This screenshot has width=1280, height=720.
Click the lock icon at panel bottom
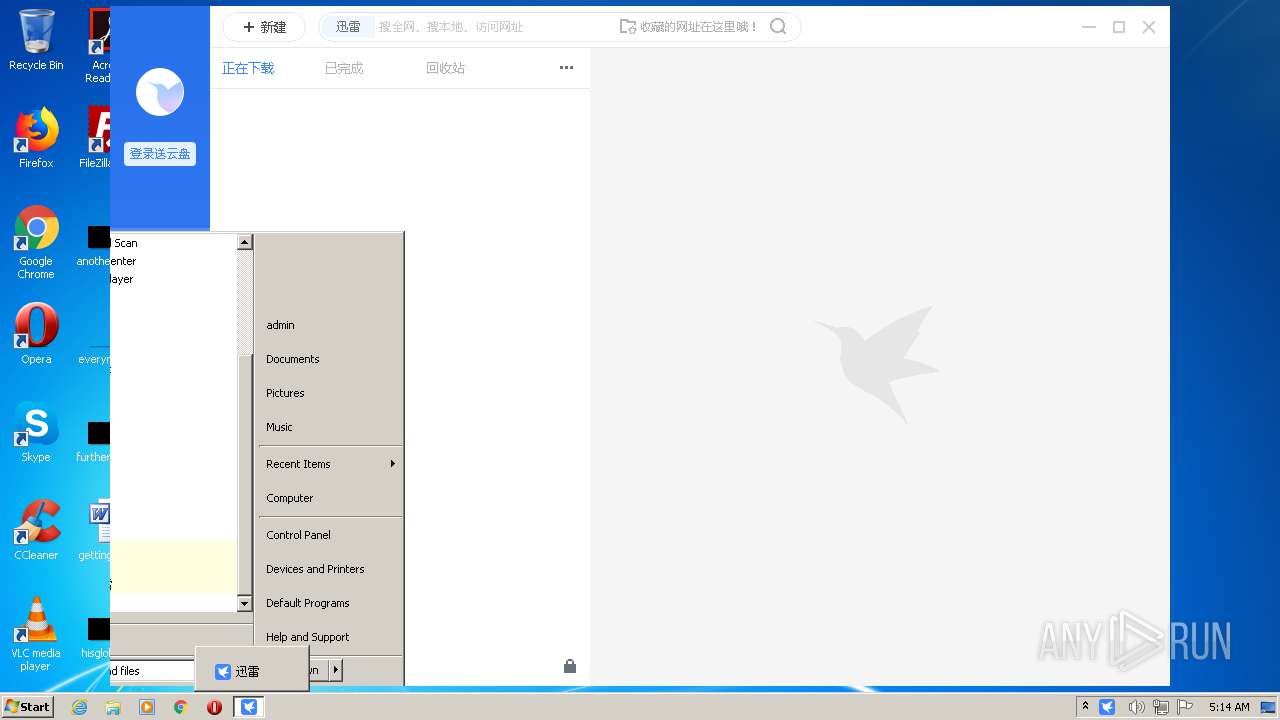[x=570, y=666]
